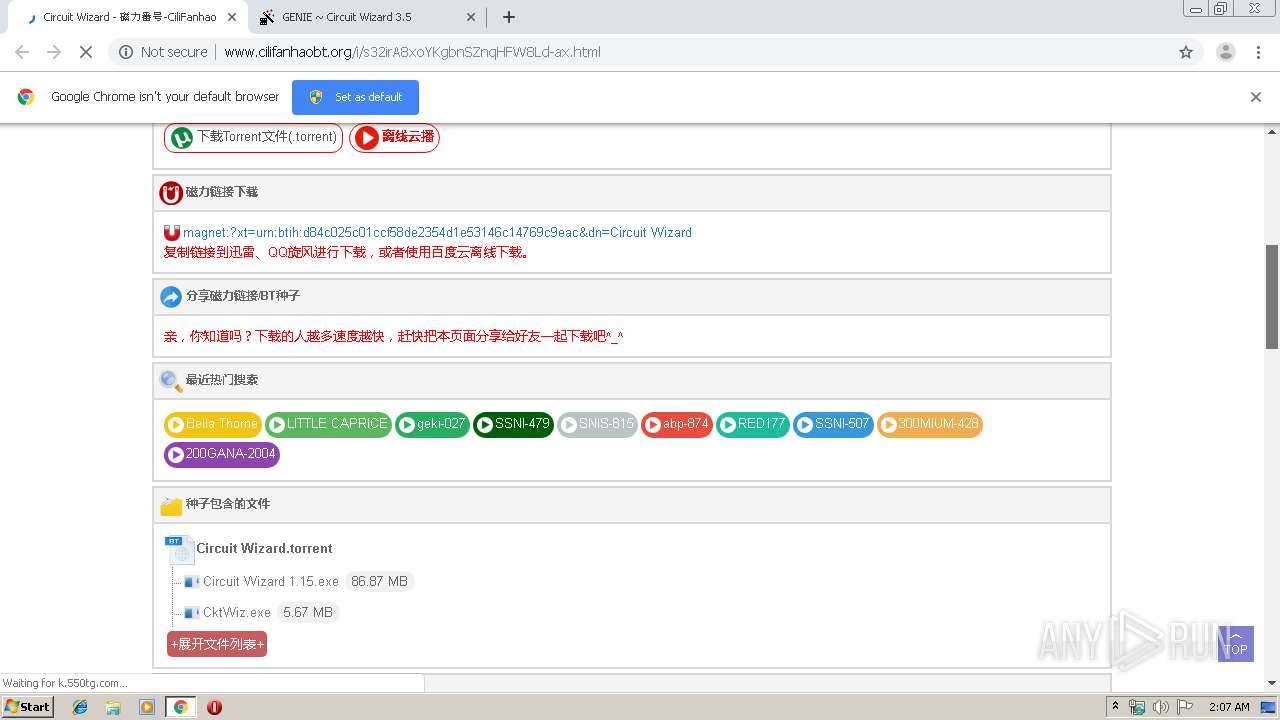The image size is (1280, 720).
Task: Search for LITTLE CAPRICE tag
Action: [x=328, y=424]
